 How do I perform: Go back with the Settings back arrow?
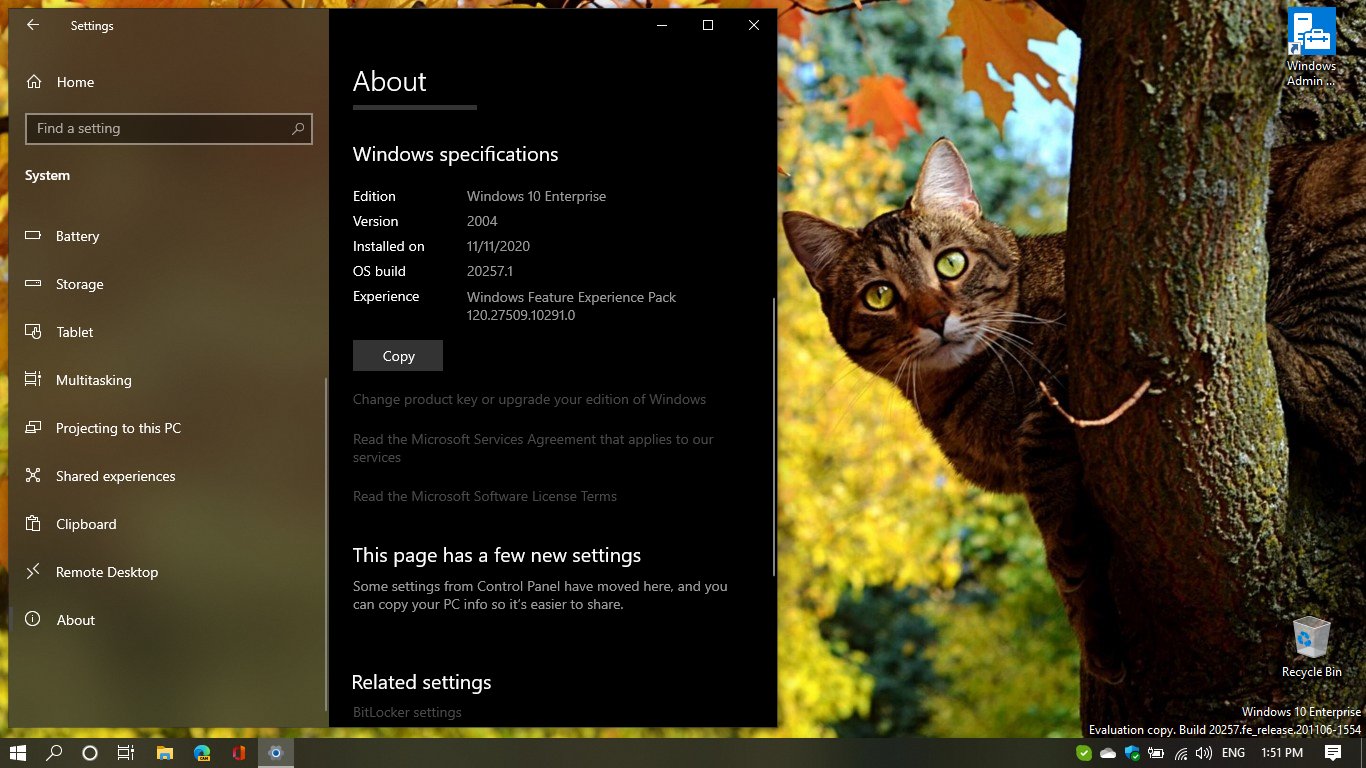coord(33,25)
